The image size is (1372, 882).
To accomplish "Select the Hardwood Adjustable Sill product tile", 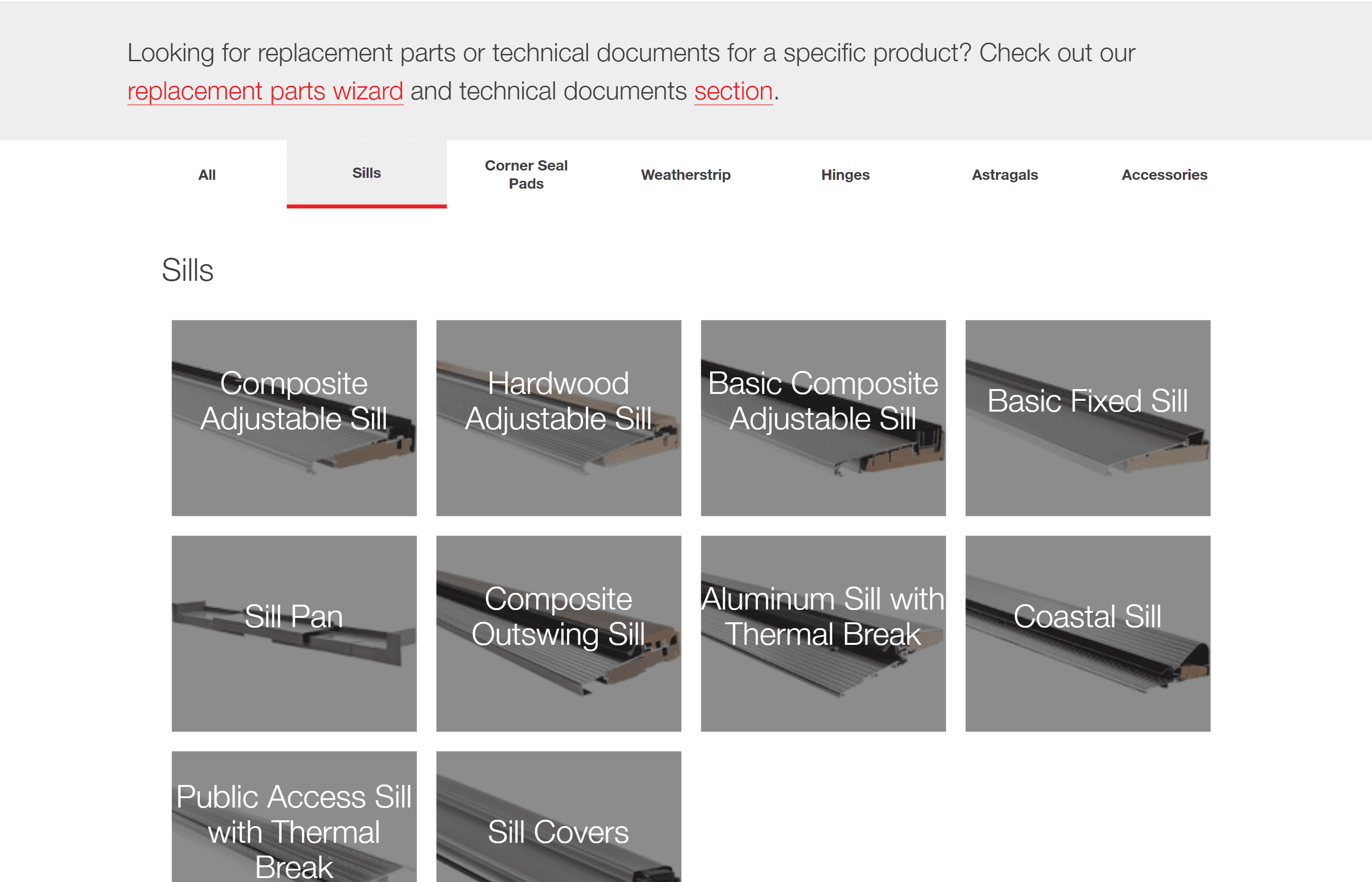I will click(558, 417).
